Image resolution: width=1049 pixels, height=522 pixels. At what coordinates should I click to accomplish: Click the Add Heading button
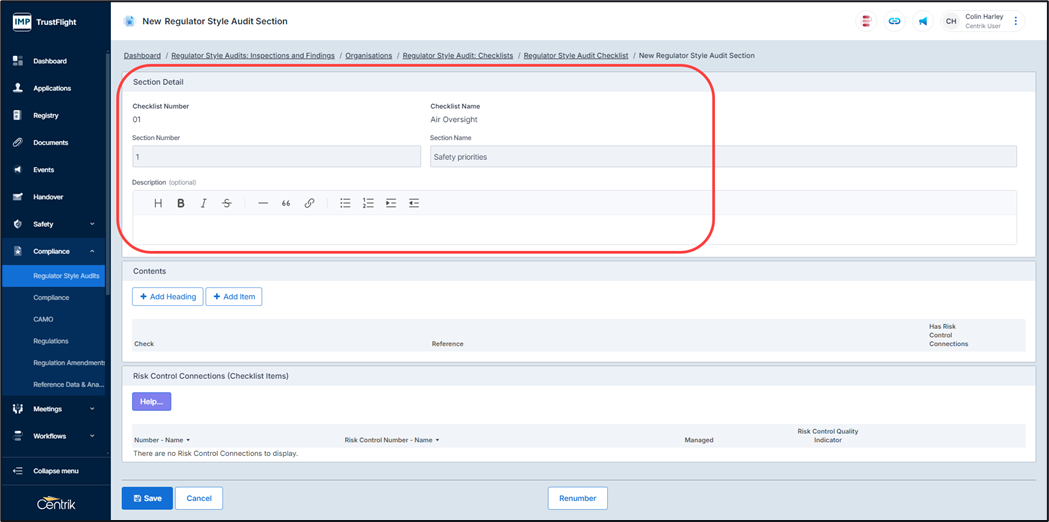point(167,296)
